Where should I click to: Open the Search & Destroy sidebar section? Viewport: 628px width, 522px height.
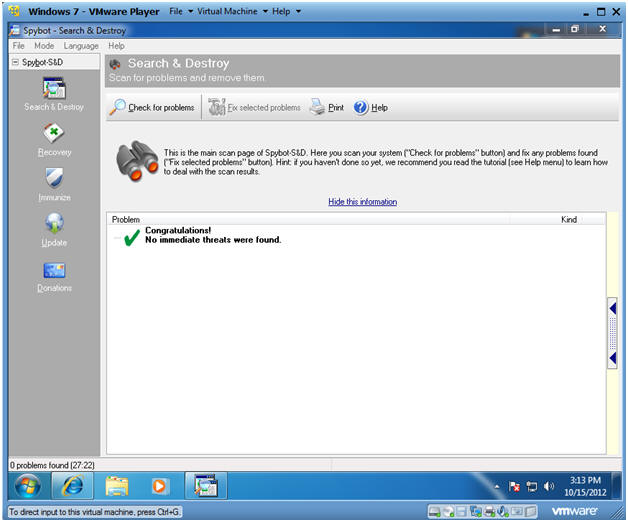pos(54,95)
